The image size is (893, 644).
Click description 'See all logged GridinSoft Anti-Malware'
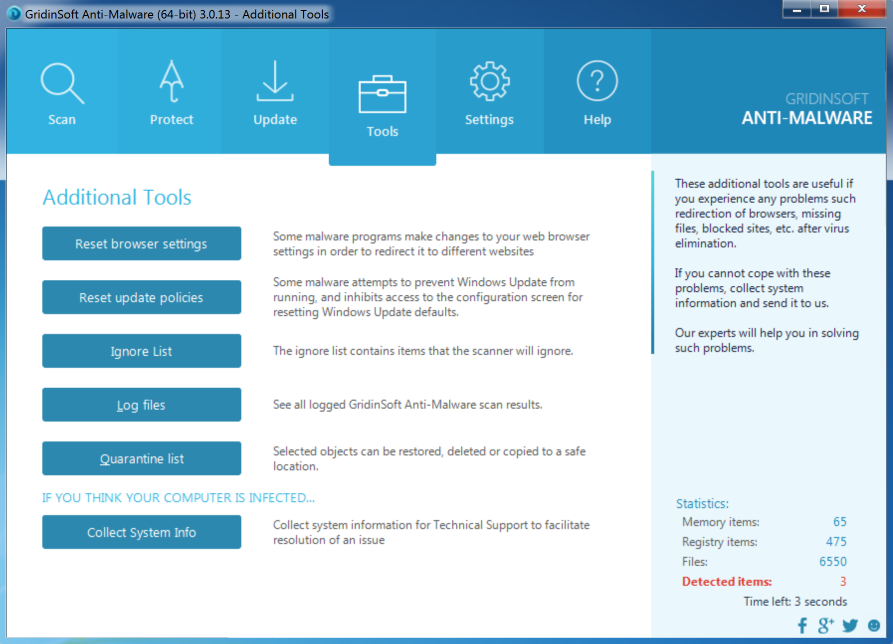407,405
